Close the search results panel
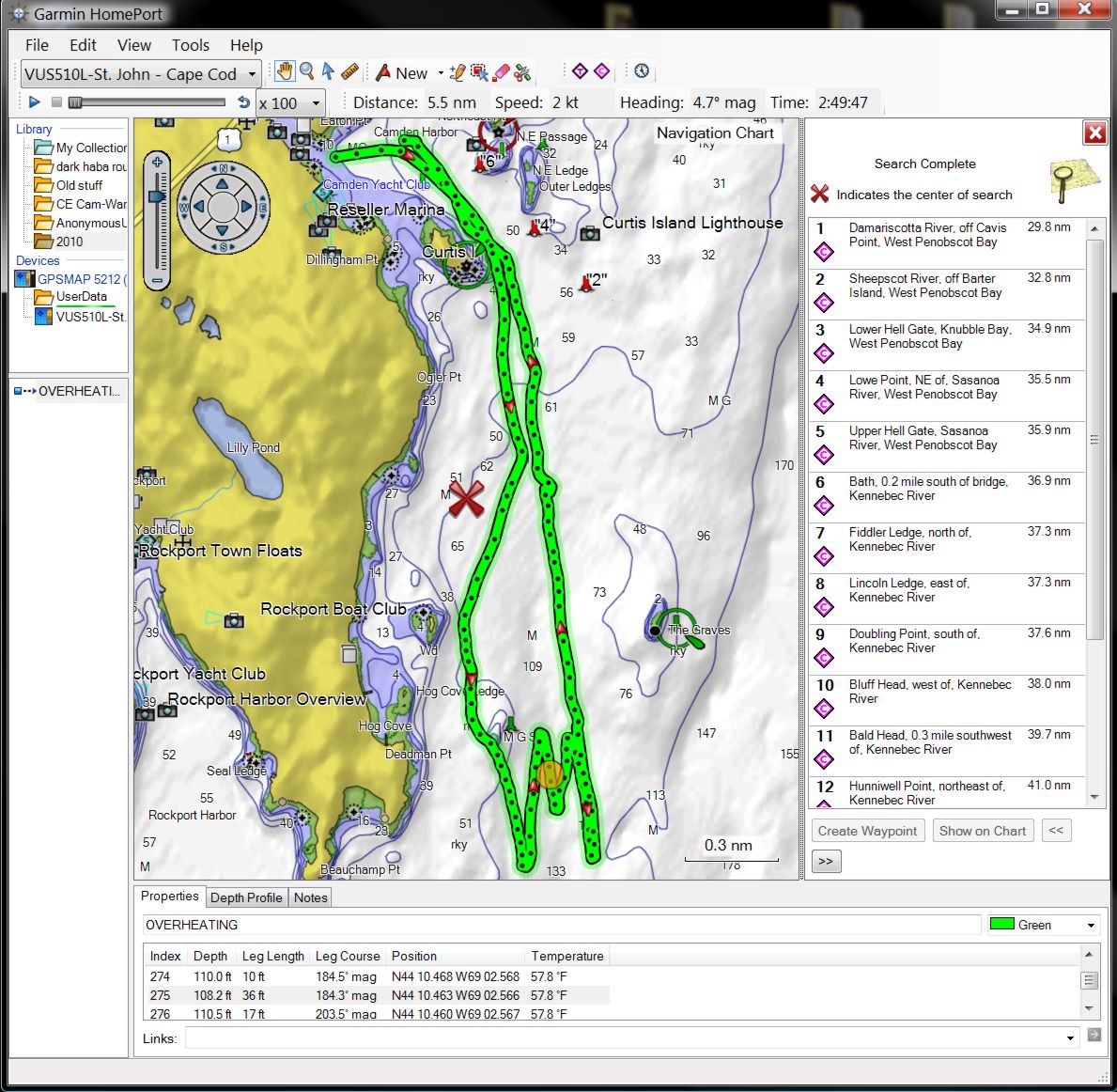 pyautogui.click(x=1094, y=133)
